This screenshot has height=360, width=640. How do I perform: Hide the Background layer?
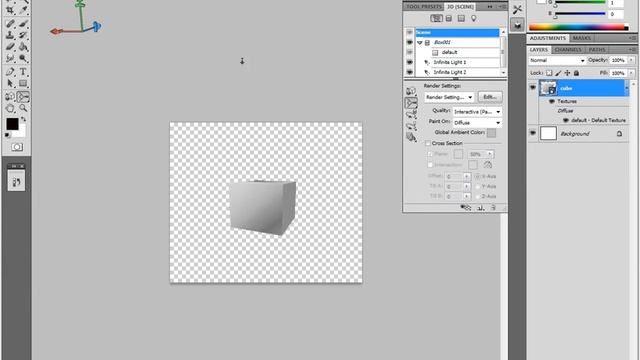click(x=533, y=133)
